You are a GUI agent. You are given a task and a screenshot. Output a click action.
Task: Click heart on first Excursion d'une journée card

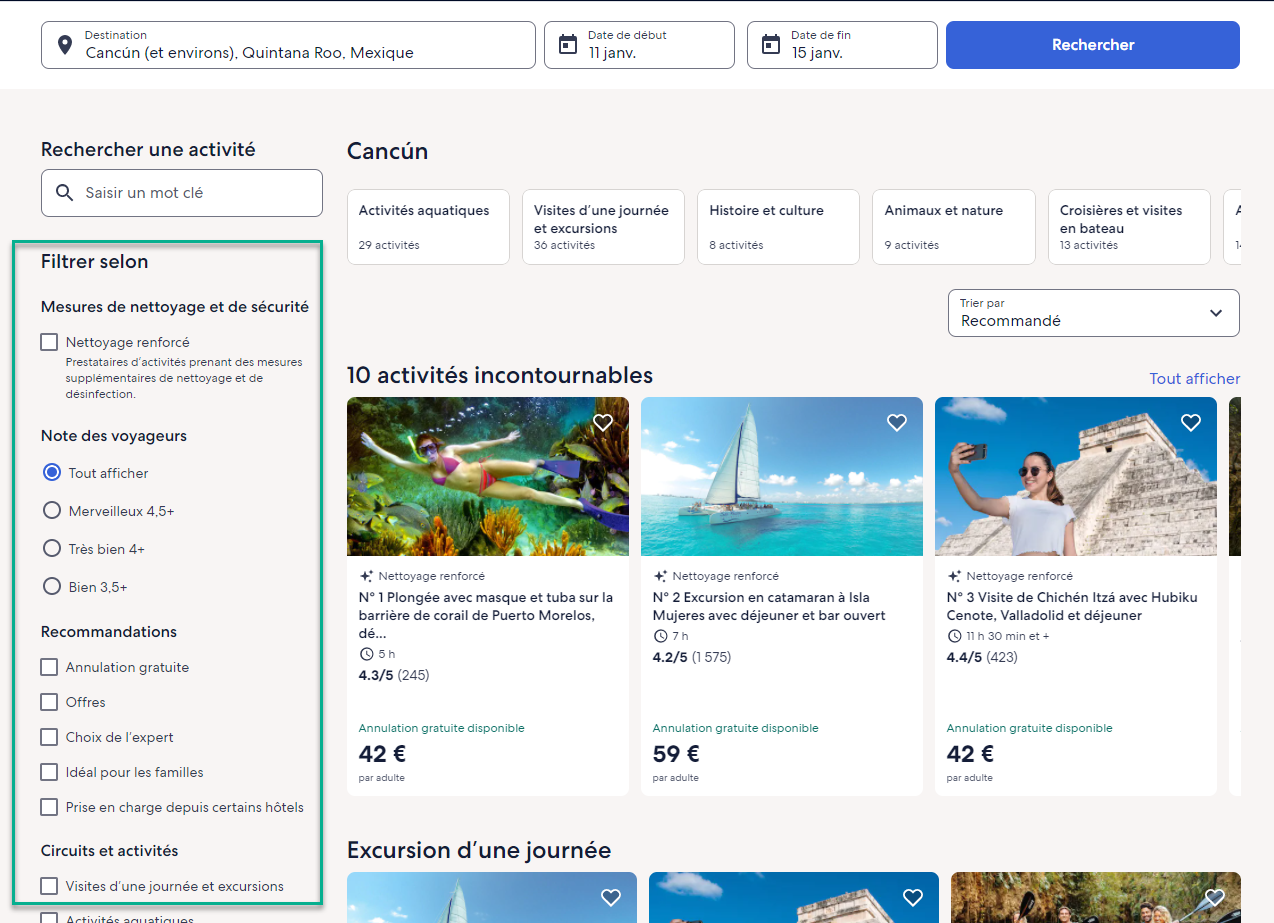tap(611, 898)
